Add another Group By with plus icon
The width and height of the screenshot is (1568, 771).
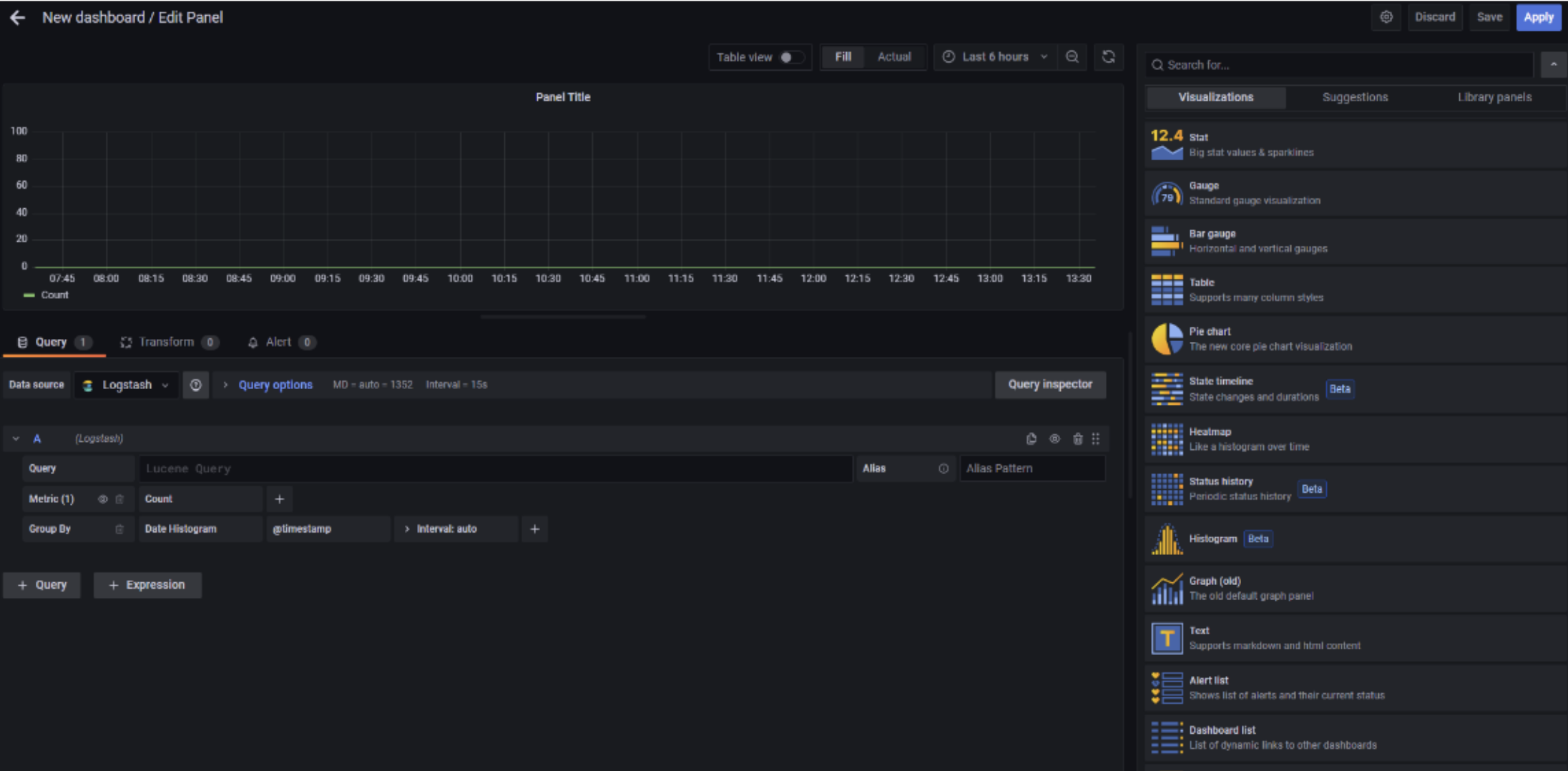[x=534, y=529]
